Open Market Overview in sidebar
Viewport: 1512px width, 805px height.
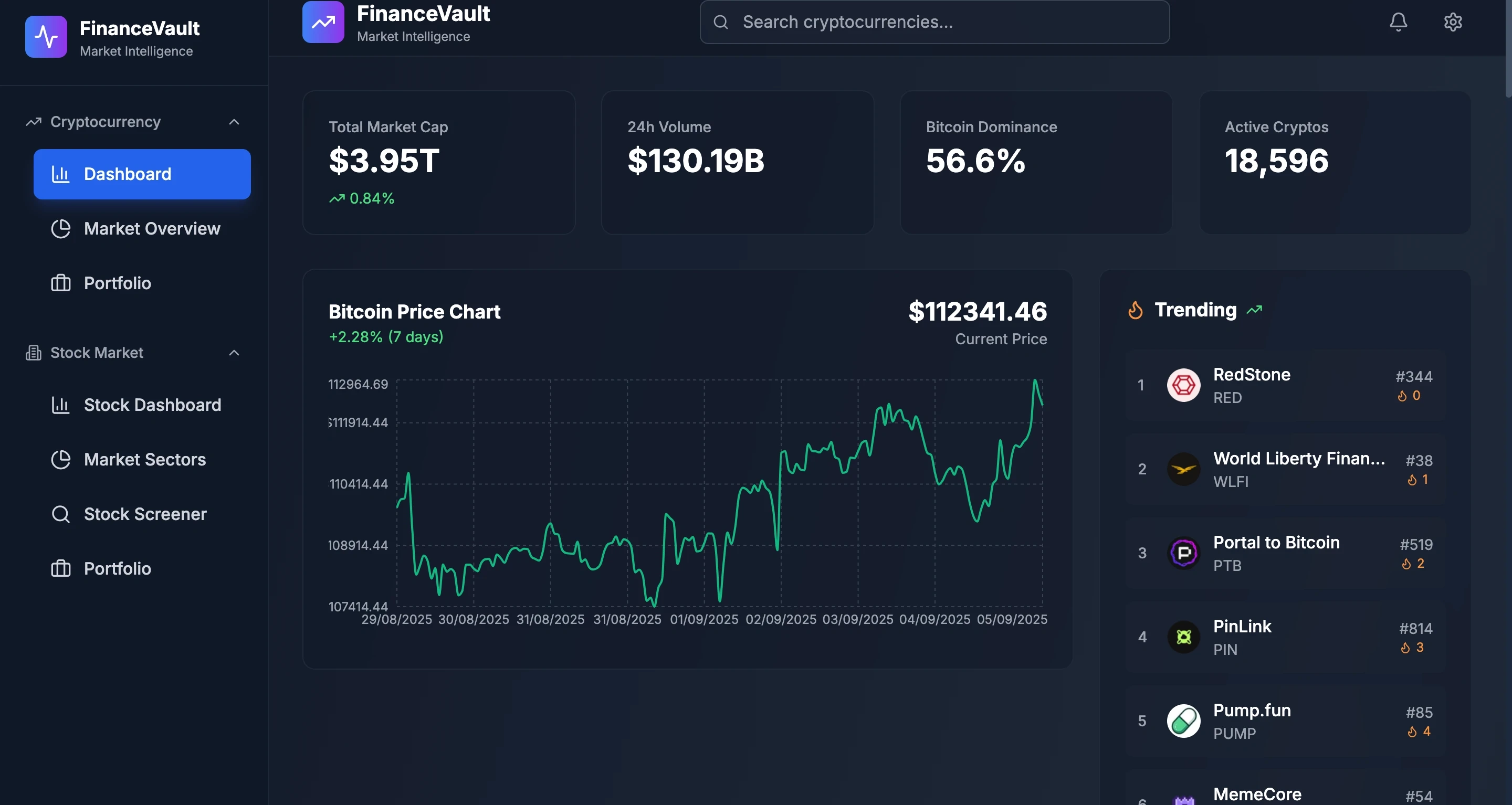[x=151, y=228]
